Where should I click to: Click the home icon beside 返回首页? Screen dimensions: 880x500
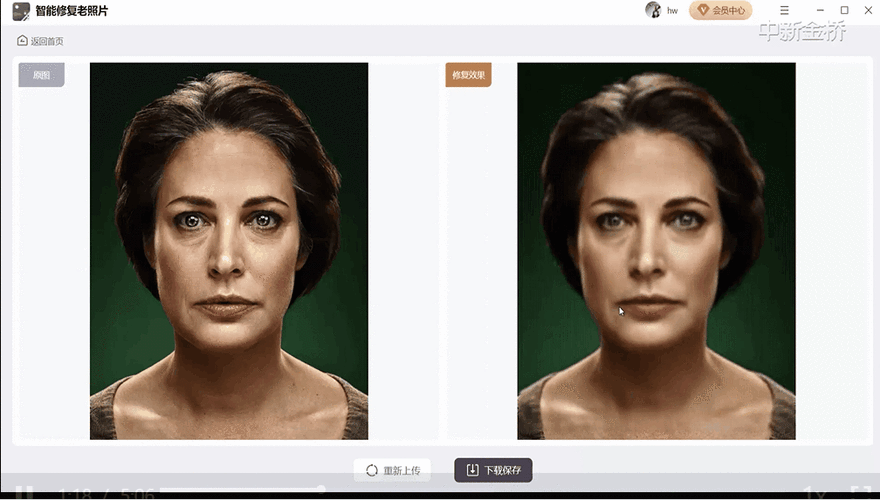tap(22, 40)
